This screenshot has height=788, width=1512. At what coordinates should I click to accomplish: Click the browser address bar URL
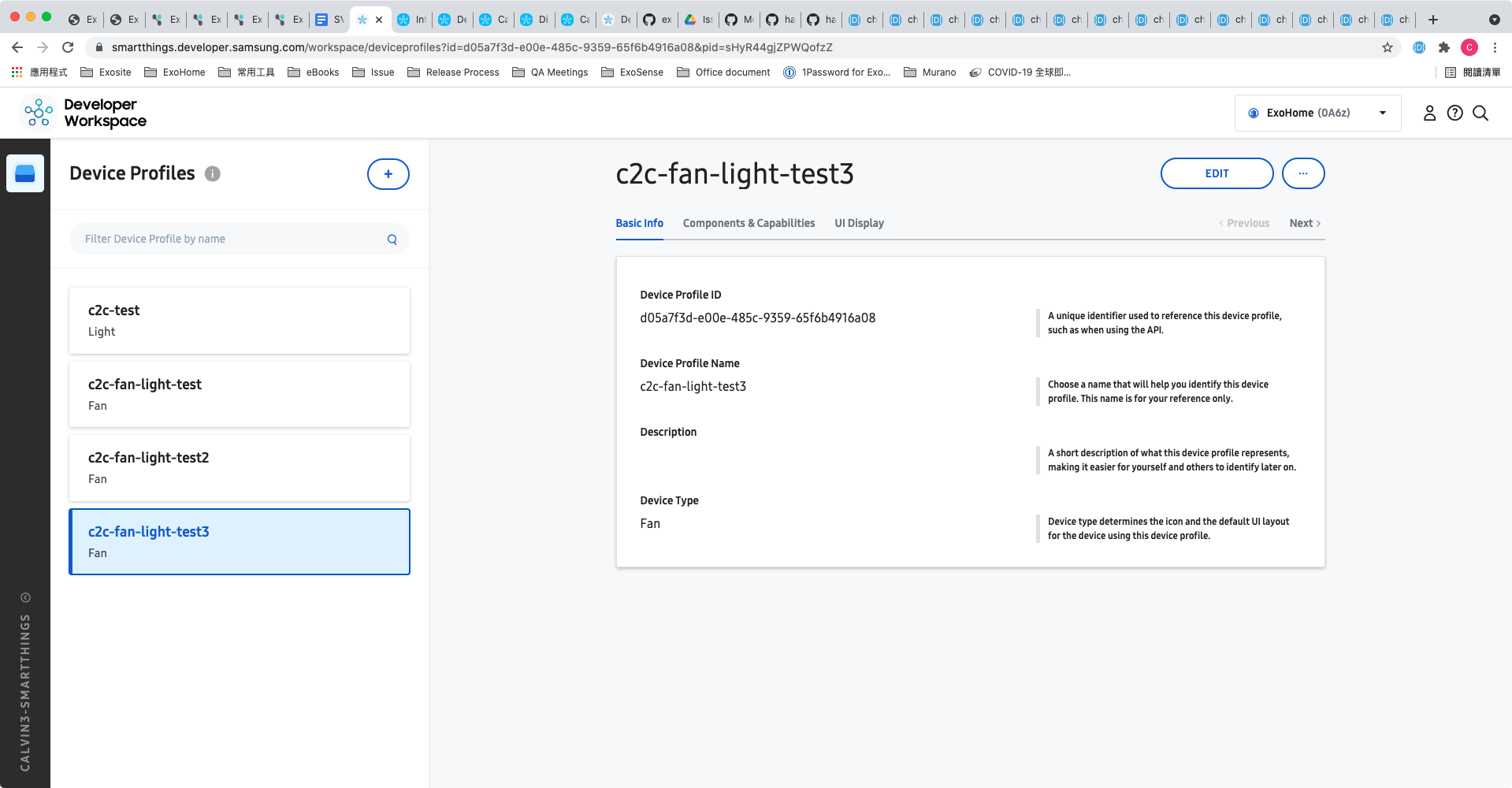(472, 47)
